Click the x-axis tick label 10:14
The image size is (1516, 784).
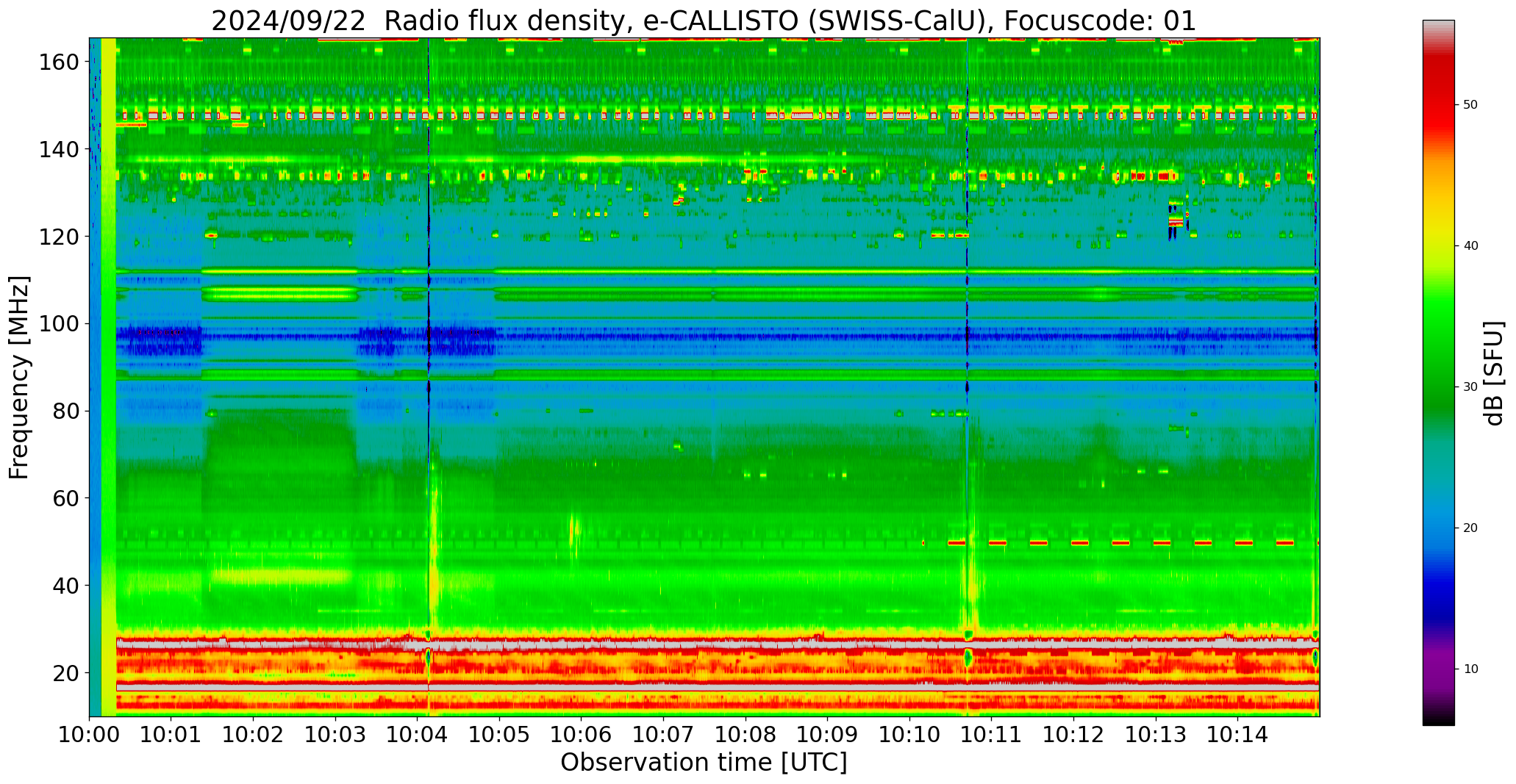1238,735
